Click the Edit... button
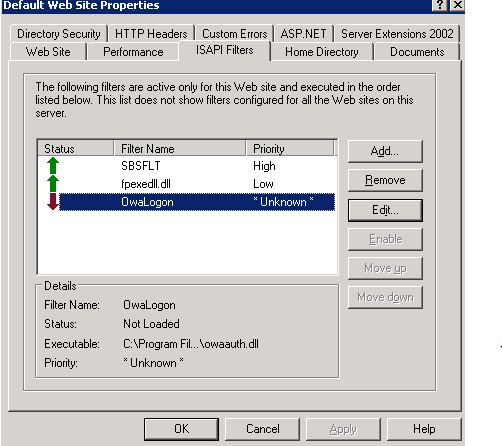Image resolution: width=502 pixels, height=446 pixels. coord(385,210)
